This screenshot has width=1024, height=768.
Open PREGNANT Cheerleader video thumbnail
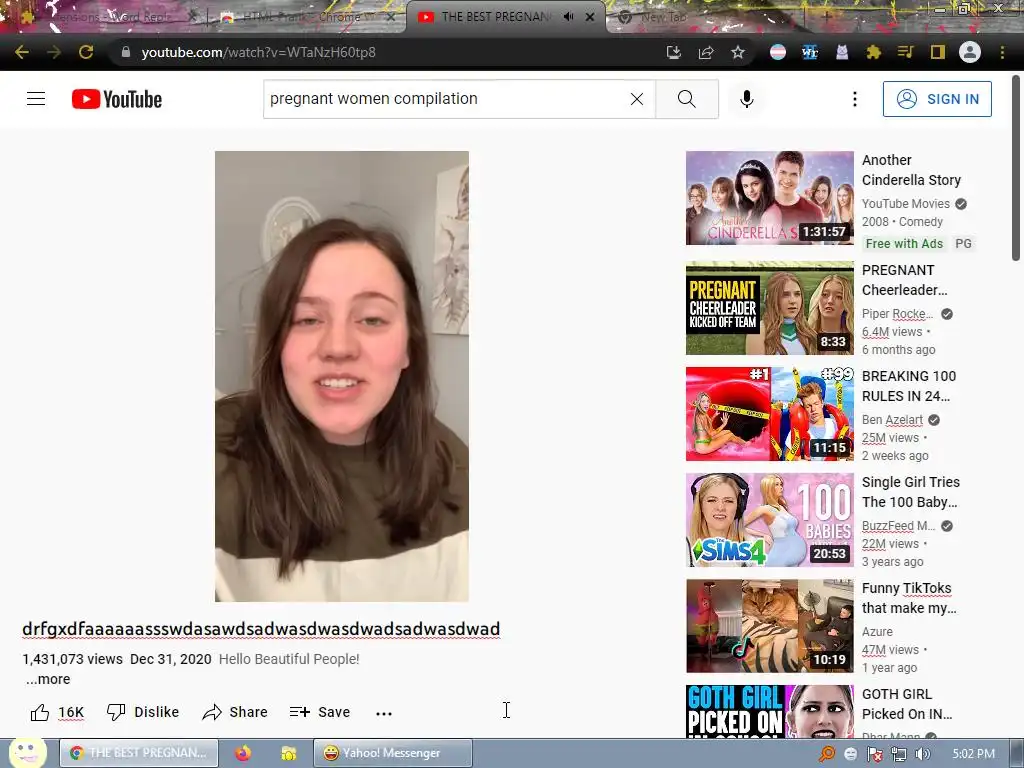[x=769, y=308]
